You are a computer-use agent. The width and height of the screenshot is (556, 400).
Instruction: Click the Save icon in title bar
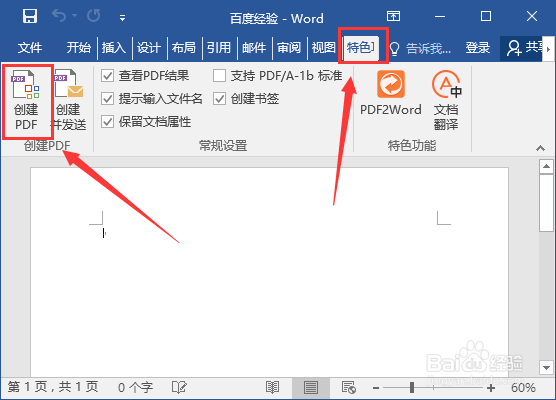coord(30,16)
